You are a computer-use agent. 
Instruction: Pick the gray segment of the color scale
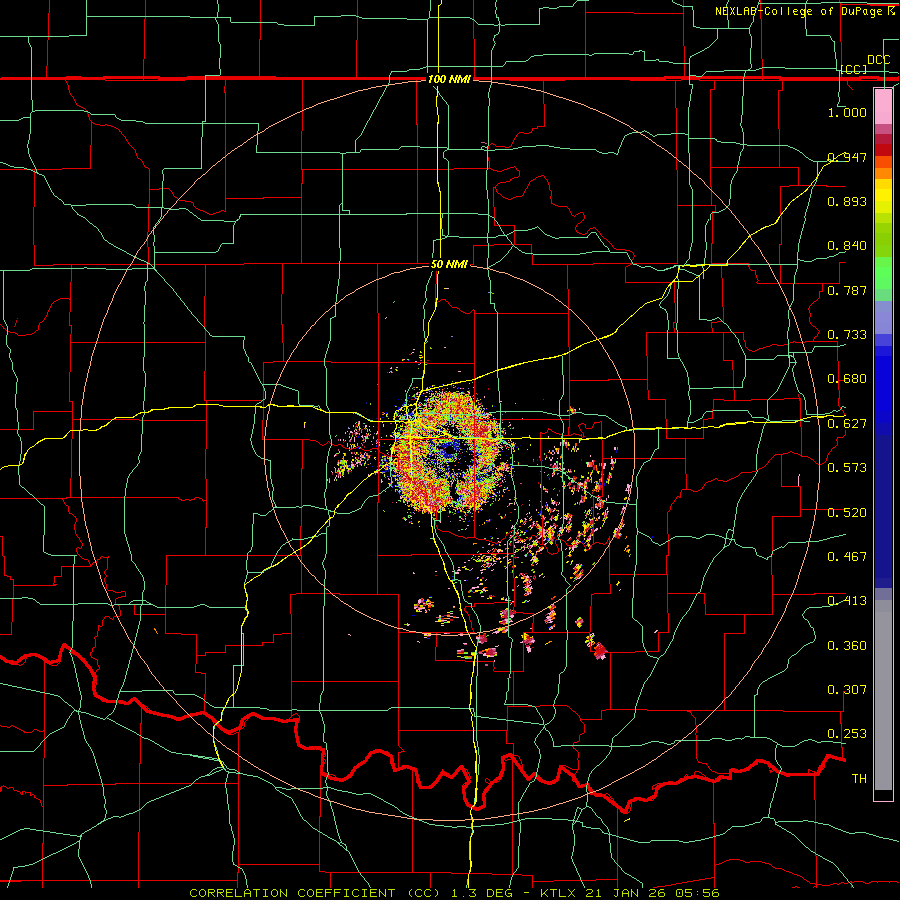click(883, 695)
